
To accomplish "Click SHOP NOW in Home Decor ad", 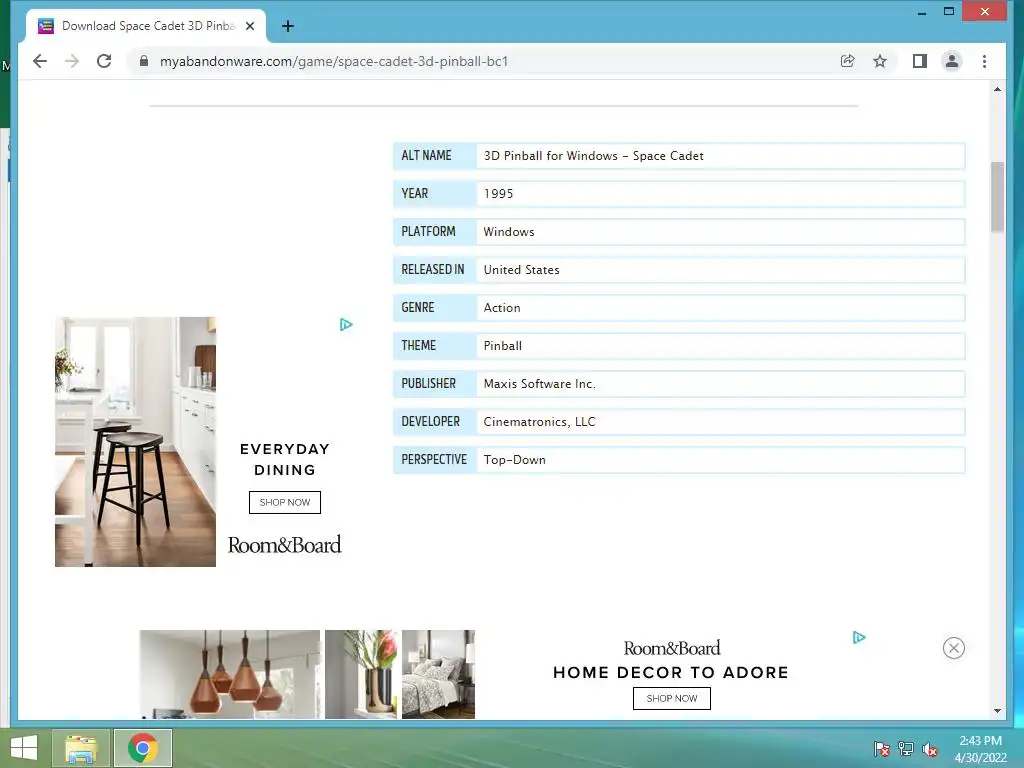I will point(671,698).
